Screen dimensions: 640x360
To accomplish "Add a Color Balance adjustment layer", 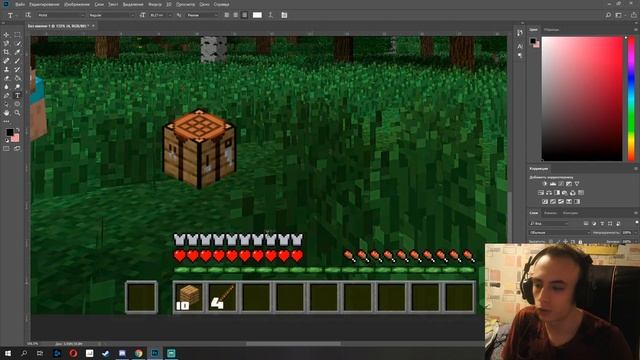I will coord(549,193).
